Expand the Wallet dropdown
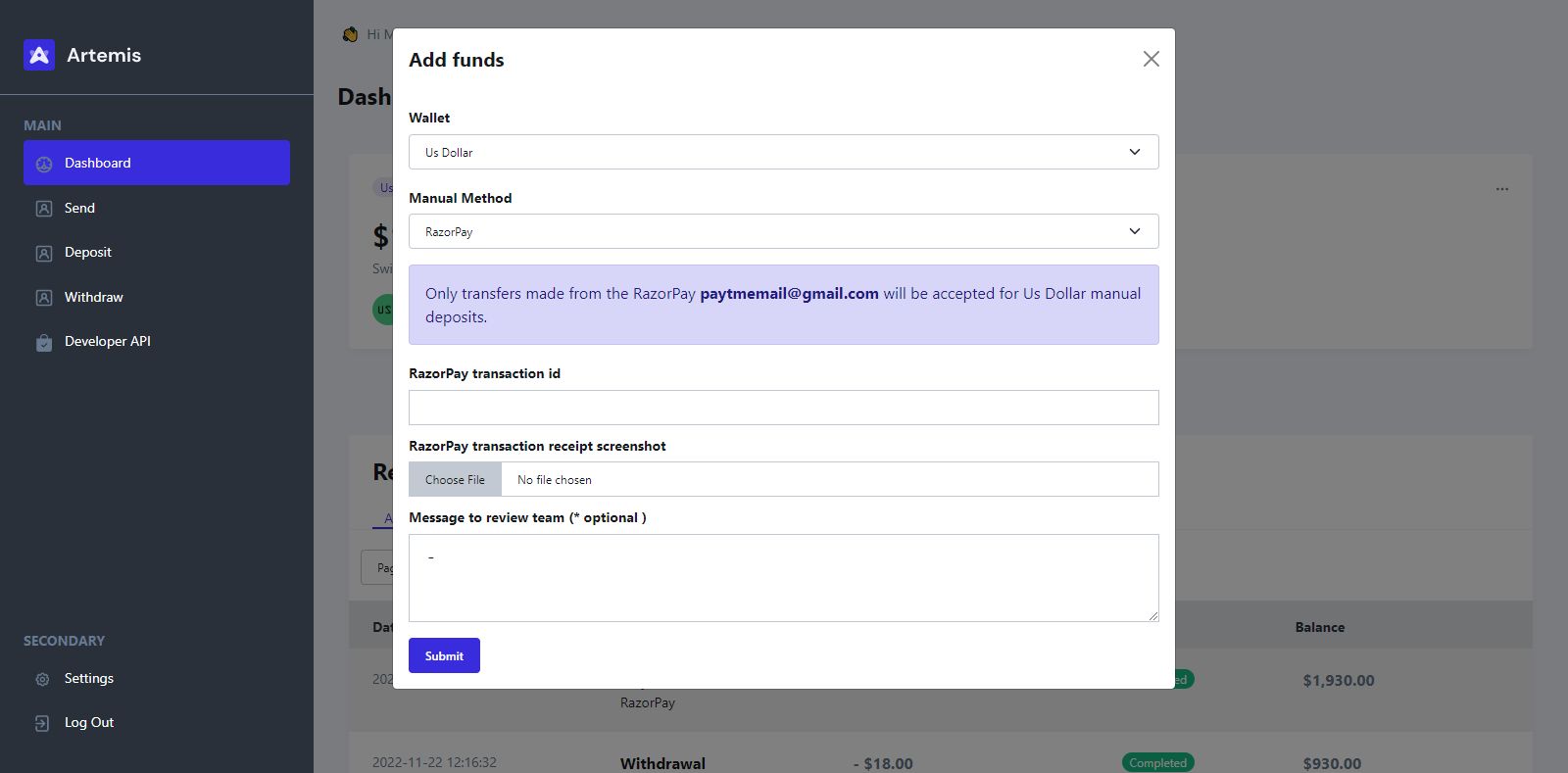The height and width of the screenshot is (773, 1568). click(x=783, y=152)
